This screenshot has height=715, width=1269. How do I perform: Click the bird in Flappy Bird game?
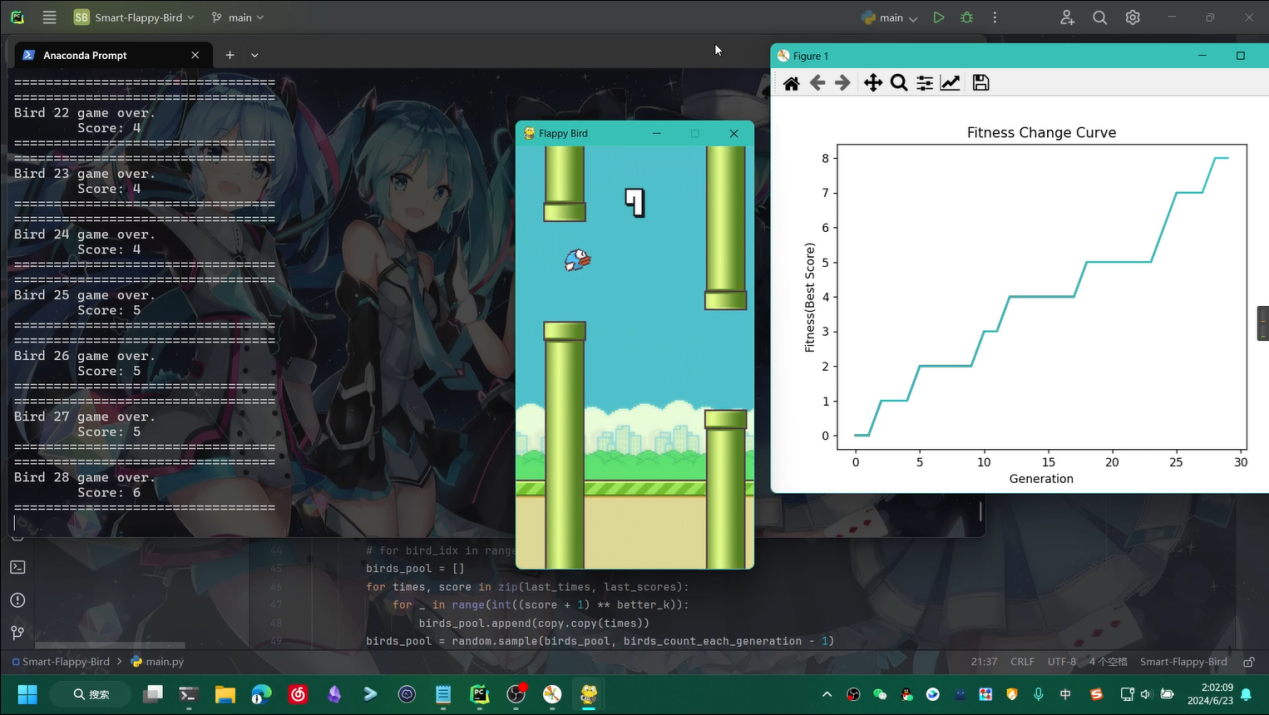click(577, 261)
